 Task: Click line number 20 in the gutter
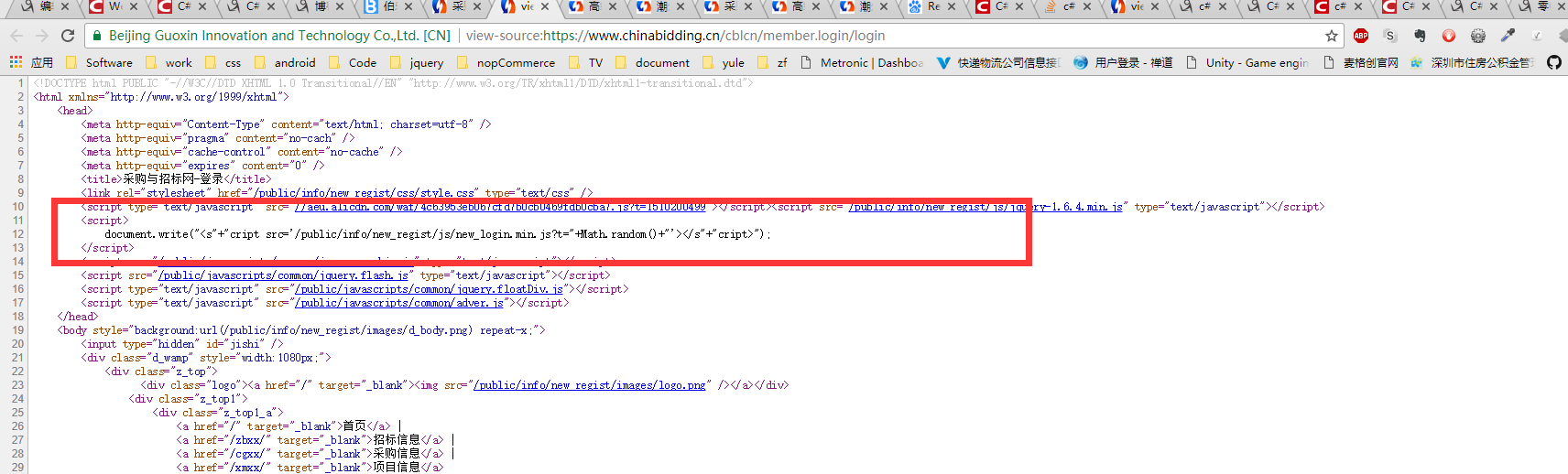(x=17, y=344)
